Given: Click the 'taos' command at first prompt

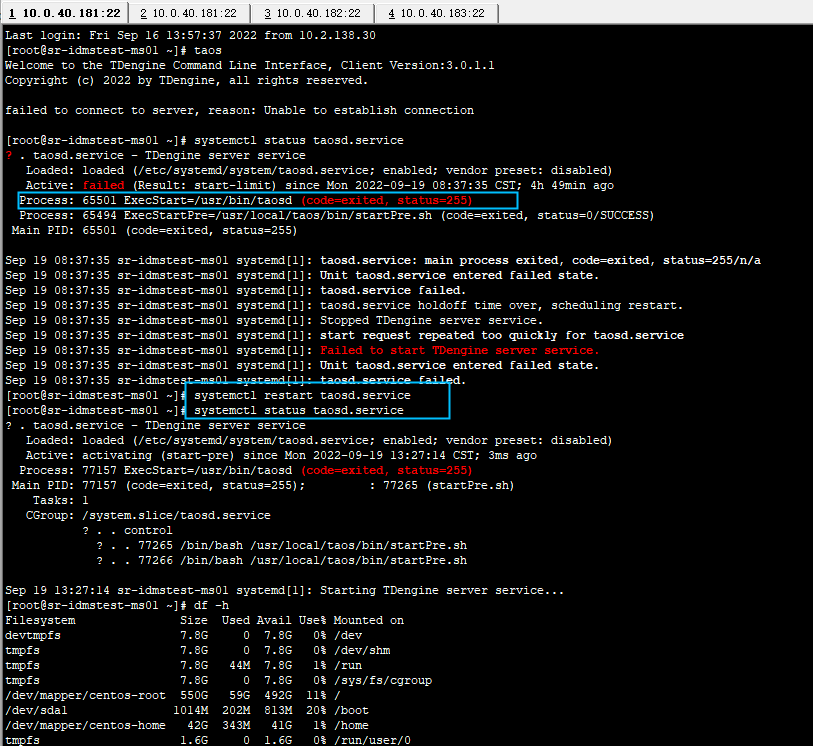Looking at the screenshot, I should (208, 50).
